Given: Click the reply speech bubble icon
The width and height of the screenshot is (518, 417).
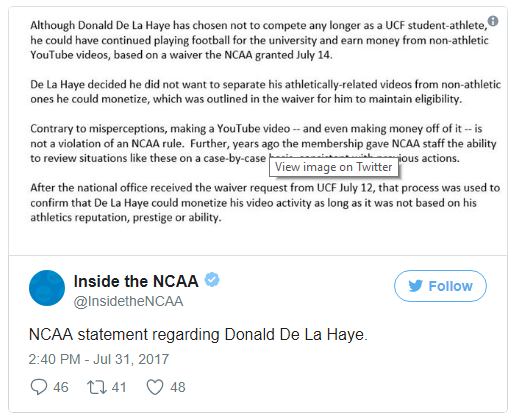Looking at the screenshot, I should click(x=39, y=387).
